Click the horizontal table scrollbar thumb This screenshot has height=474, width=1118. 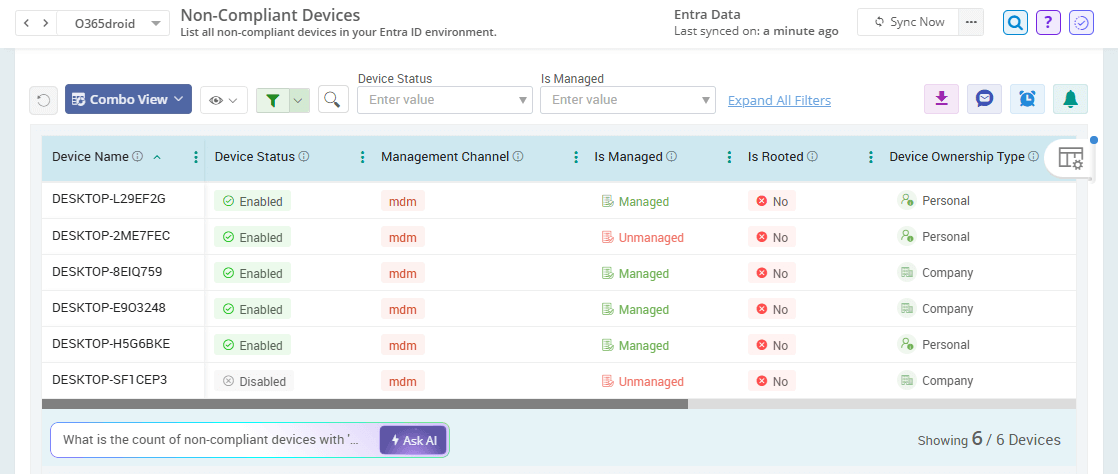pyautogui.click(x=365, y=403)
